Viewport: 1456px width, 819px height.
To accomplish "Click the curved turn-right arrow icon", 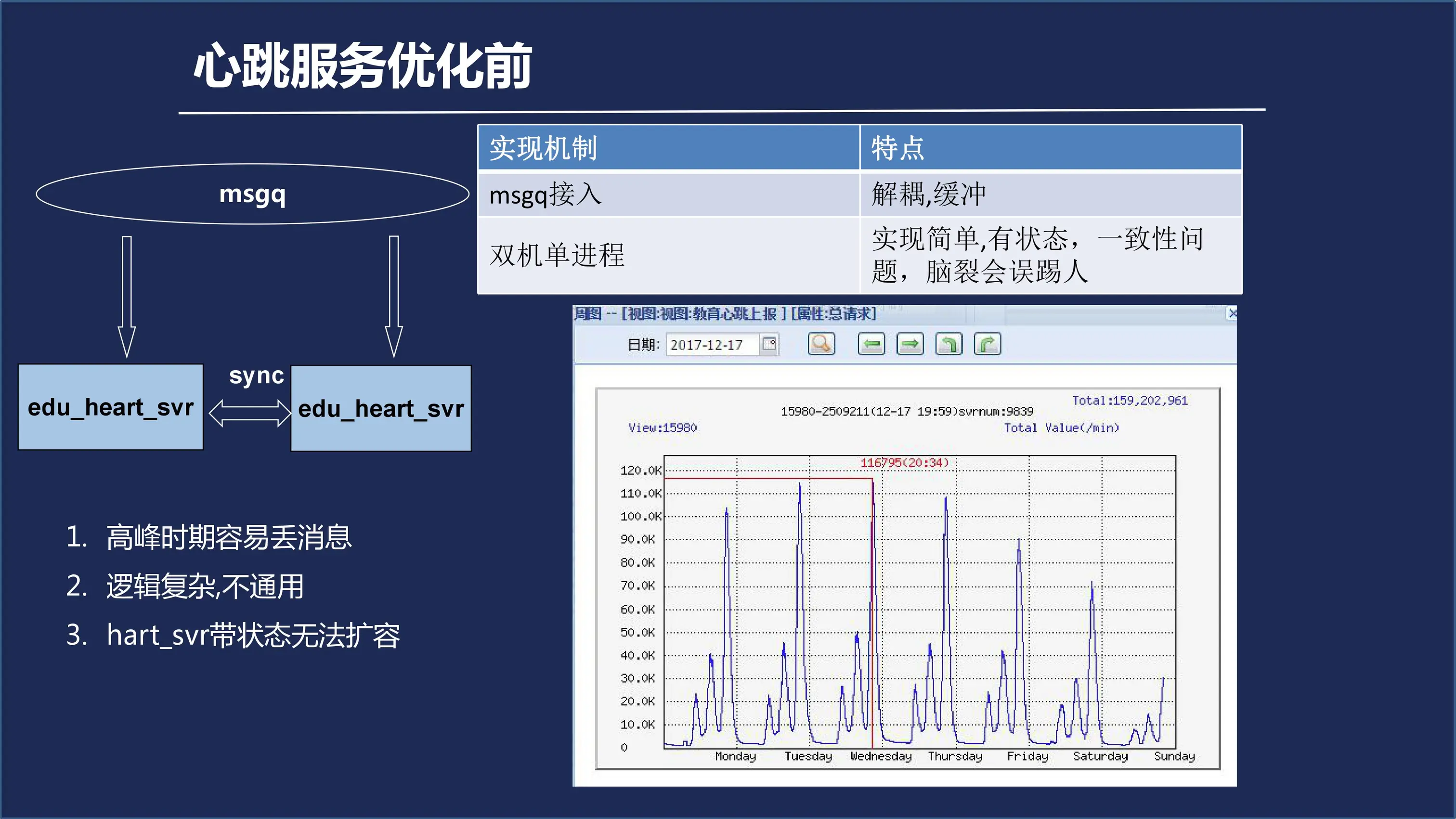I will click(988, 344).
